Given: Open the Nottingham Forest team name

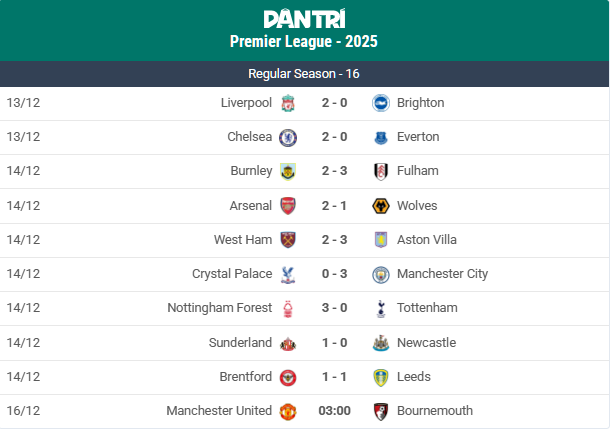Looking at the screenshot, I should 219,308.
